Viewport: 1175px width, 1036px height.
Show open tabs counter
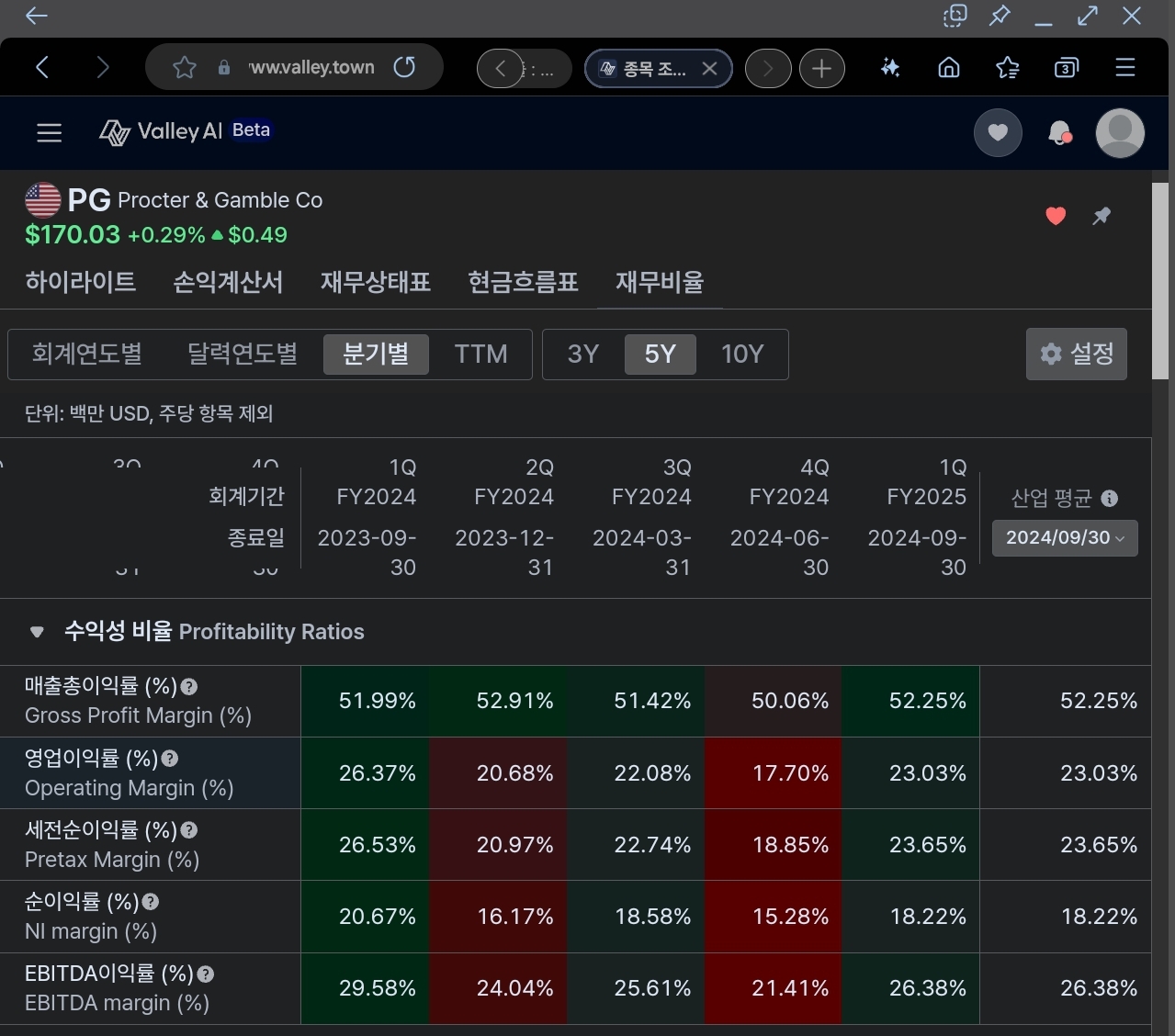(x=1066, y=67)
